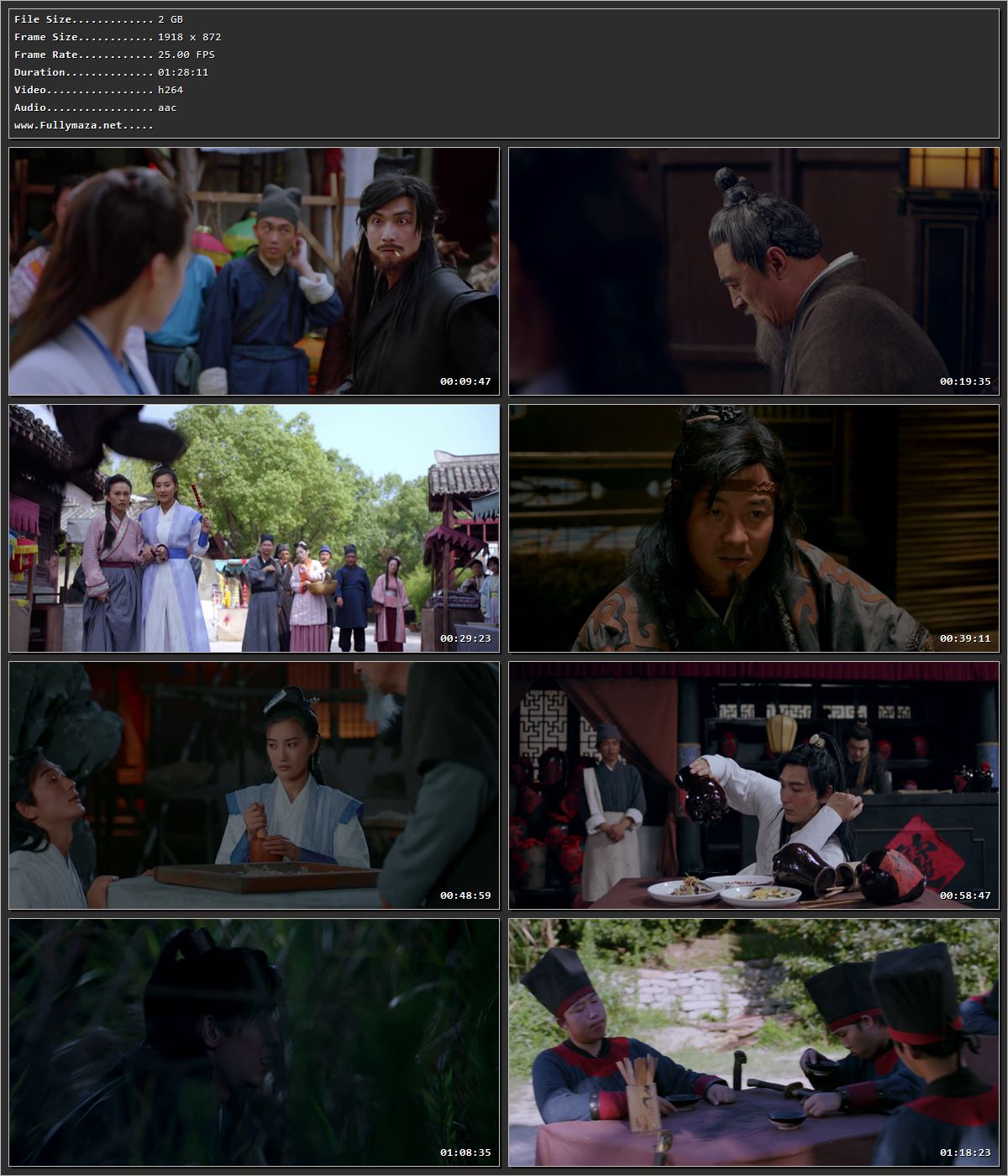1008x1176 pixels.
Task: Click the 00:29:23 timestamp
Action: [465, 638]
